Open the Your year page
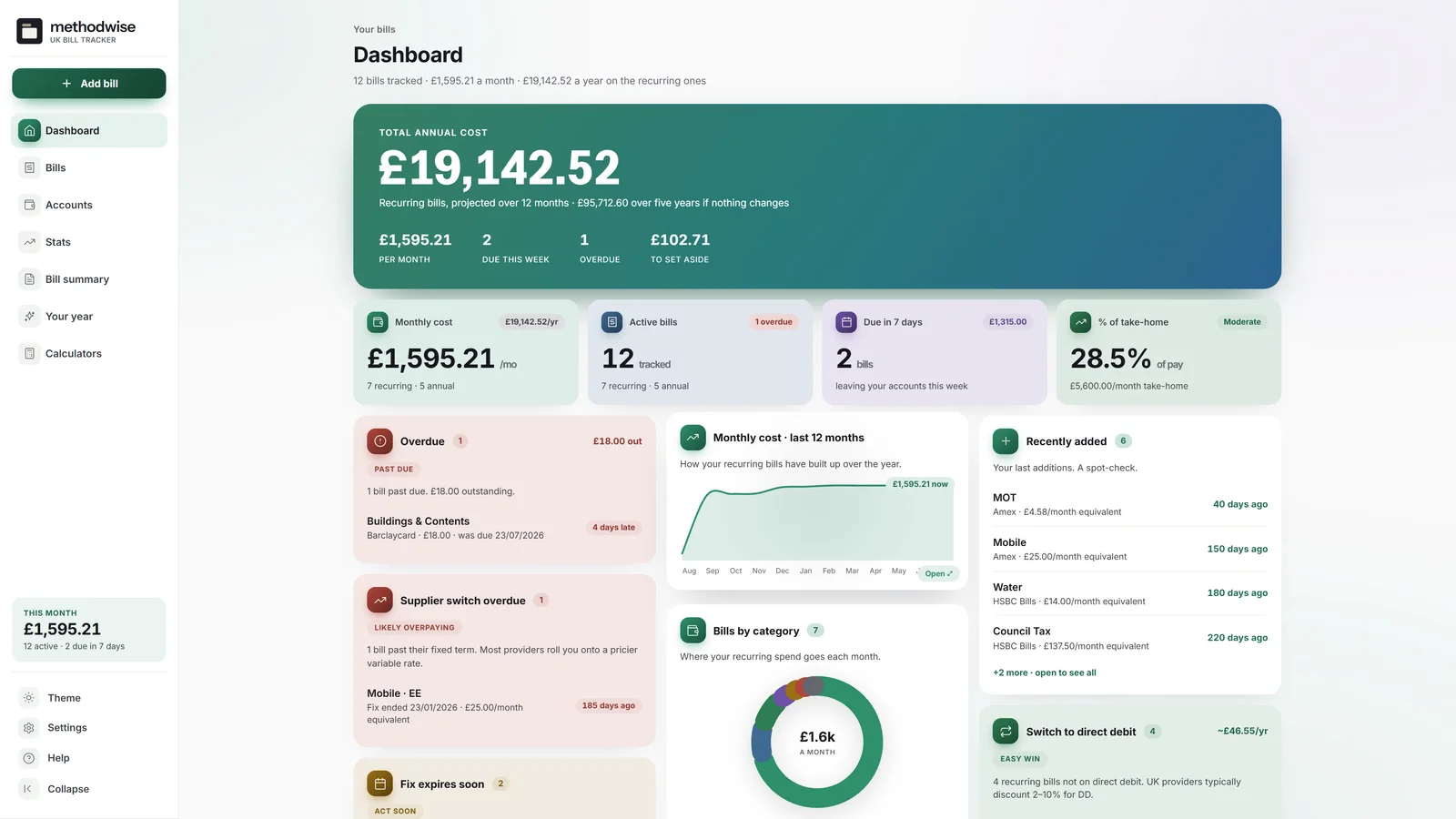 pos(89,317)
